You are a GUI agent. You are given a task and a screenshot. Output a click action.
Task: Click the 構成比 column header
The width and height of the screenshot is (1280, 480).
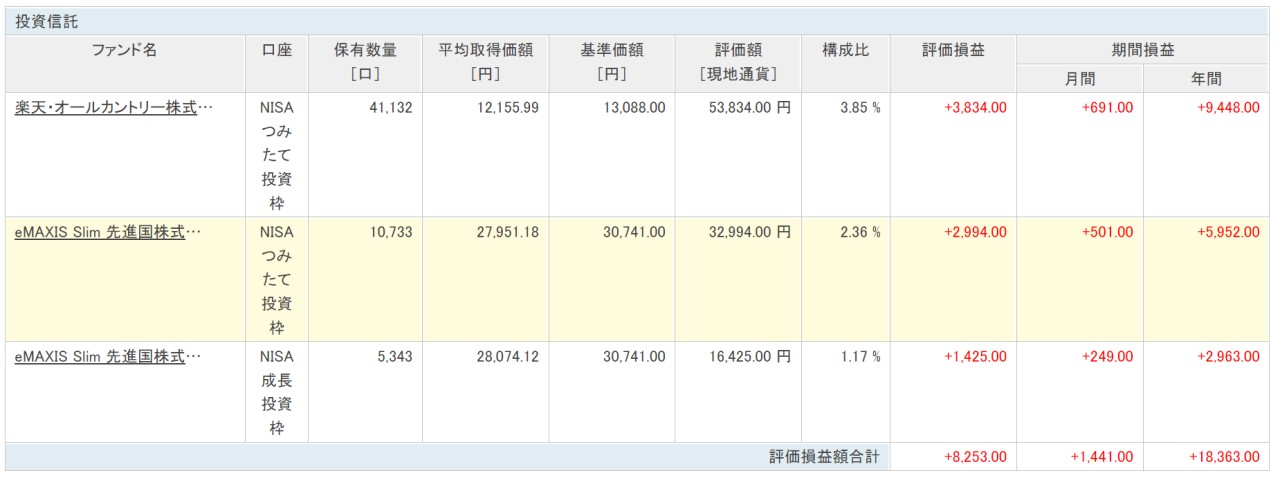845,51
